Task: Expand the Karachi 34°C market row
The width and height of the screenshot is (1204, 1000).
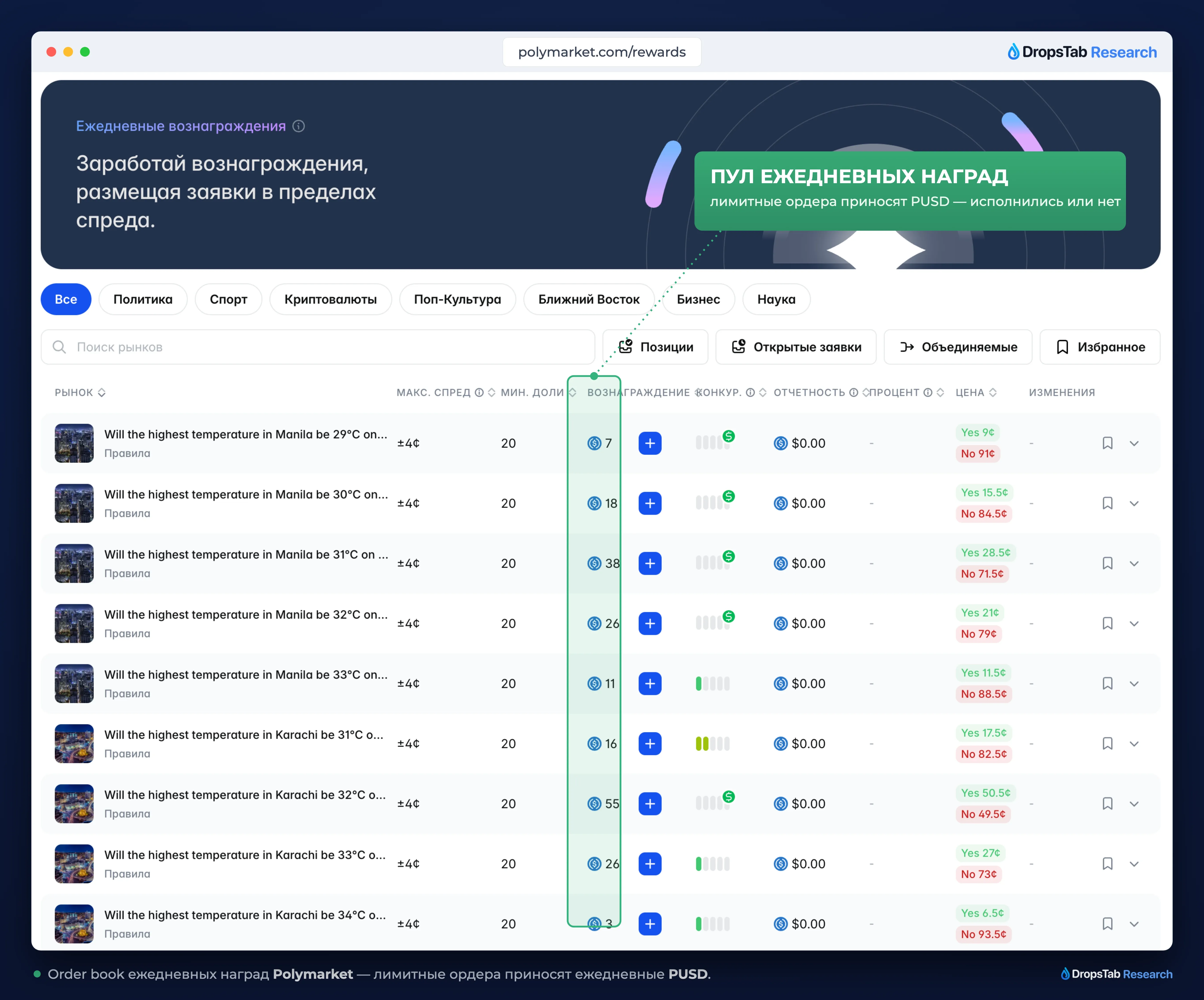Action: [1134, 924]
